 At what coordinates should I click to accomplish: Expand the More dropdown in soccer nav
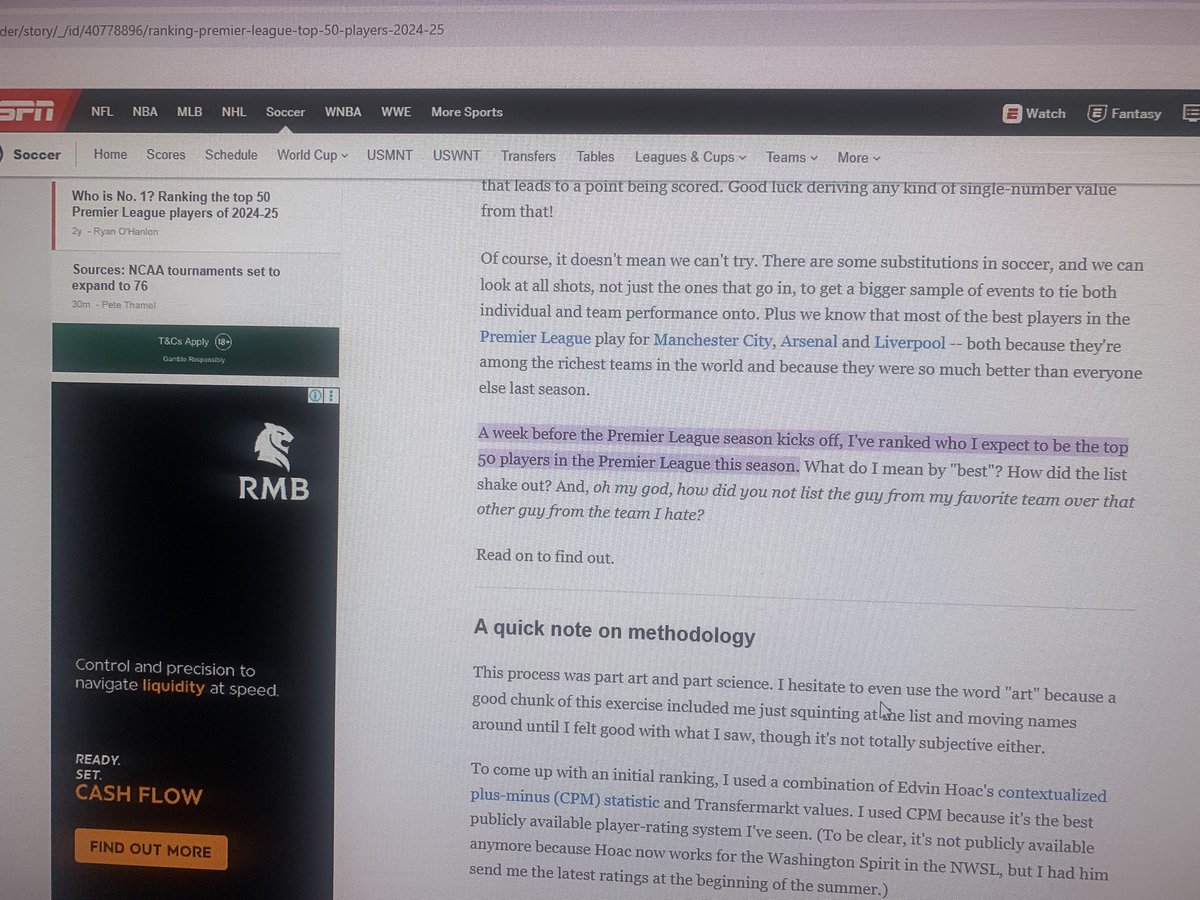pos(859,157)
